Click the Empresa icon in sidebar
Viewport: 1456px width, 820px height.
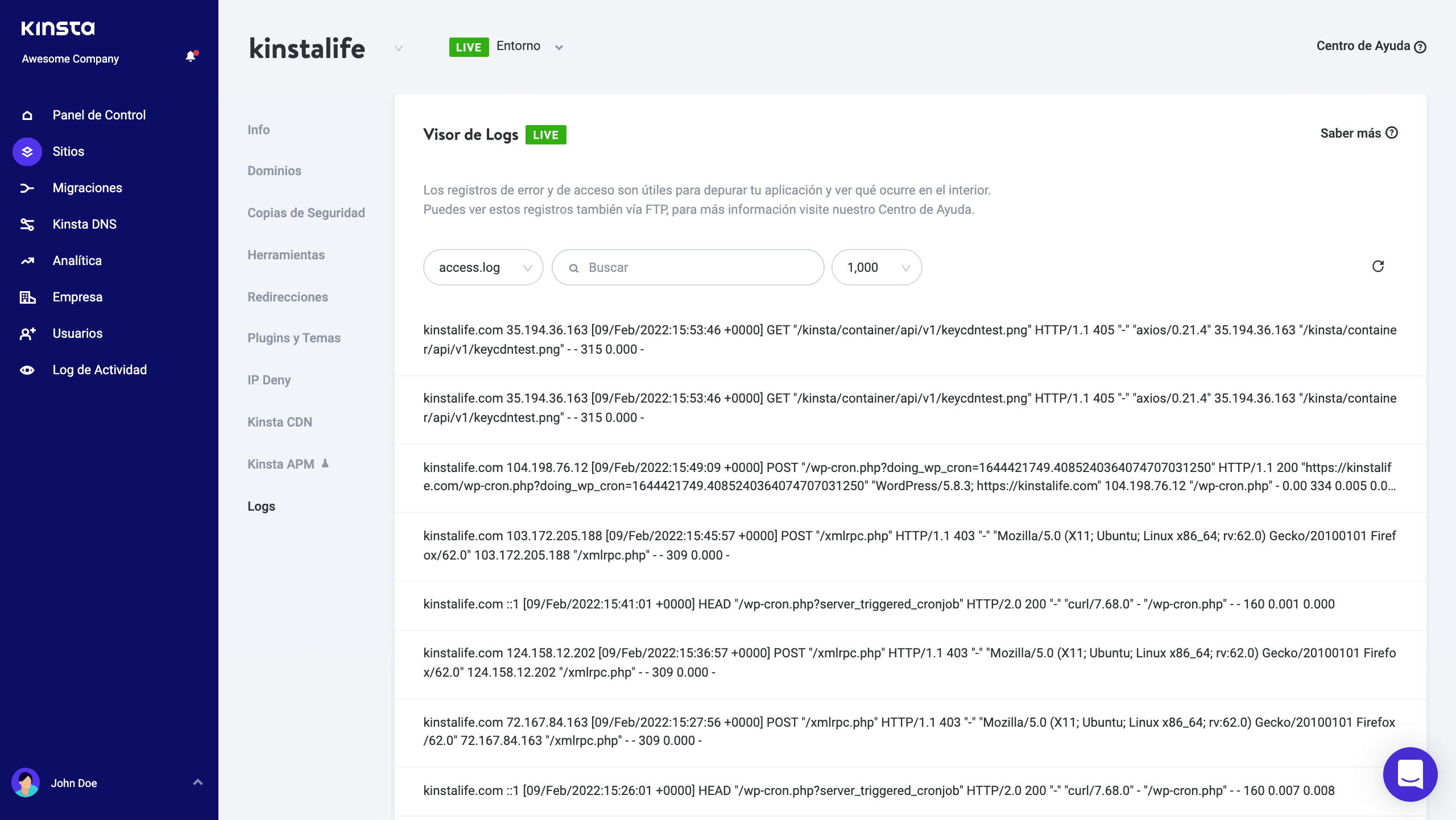[27, 297]
